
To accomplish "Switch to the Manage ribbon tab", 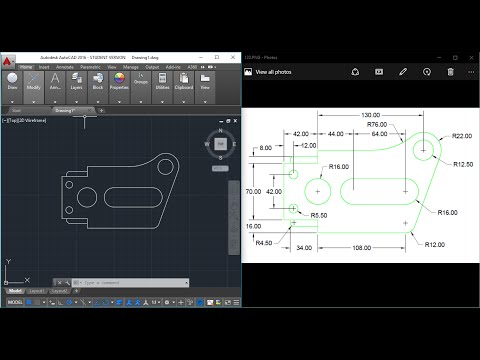I will 131,67.
